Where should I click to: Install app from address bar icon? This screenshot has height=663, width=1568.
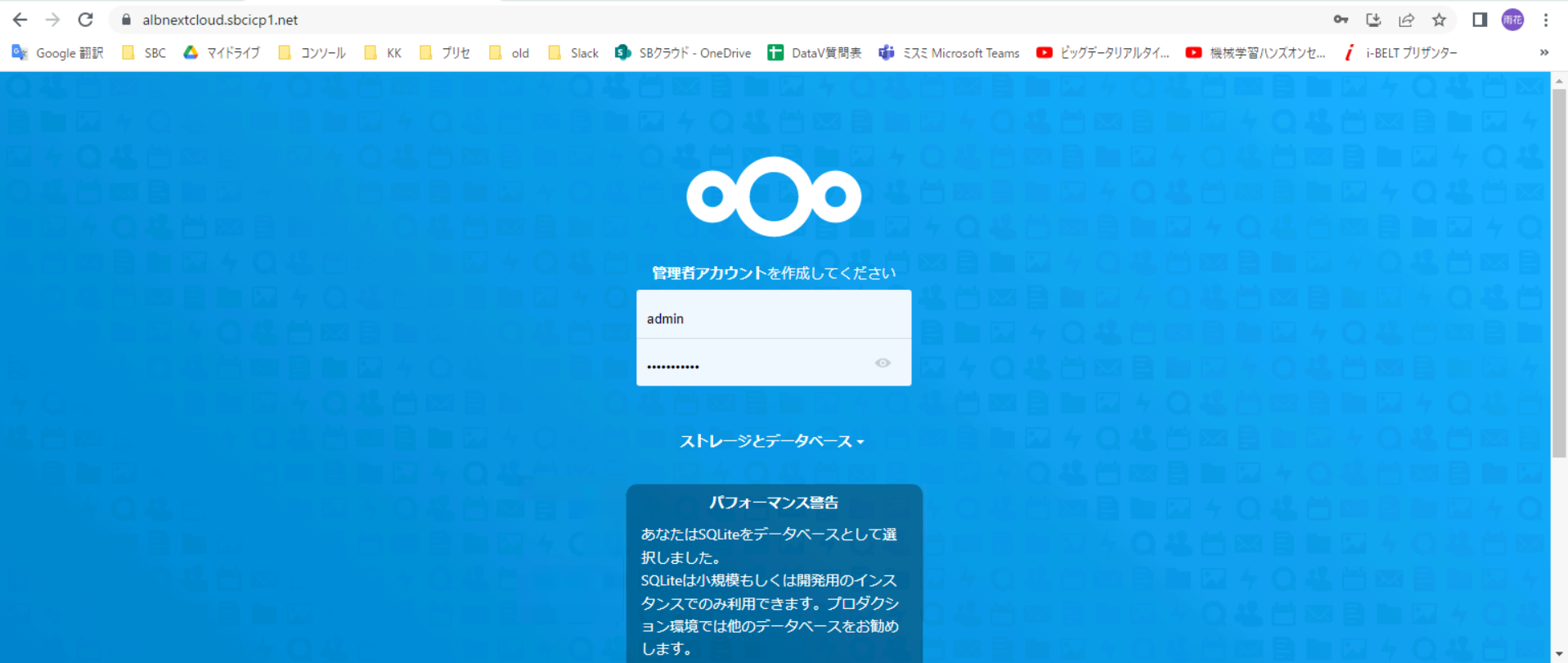pos(1373,20)
